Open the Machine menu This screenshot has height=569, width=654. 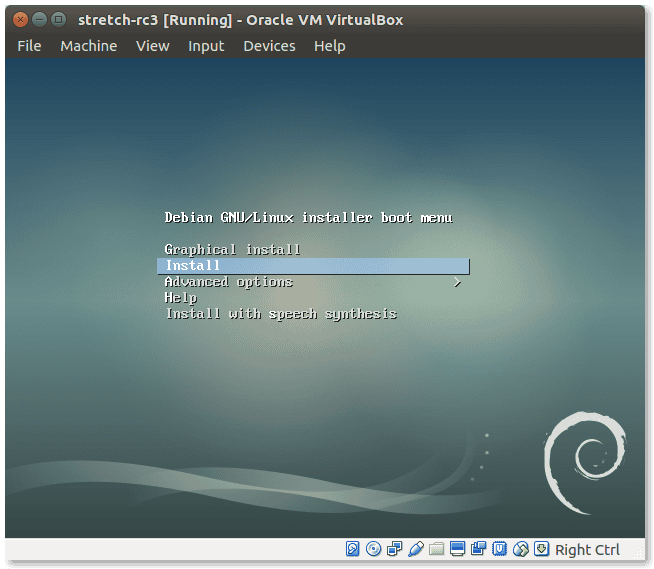88,46
